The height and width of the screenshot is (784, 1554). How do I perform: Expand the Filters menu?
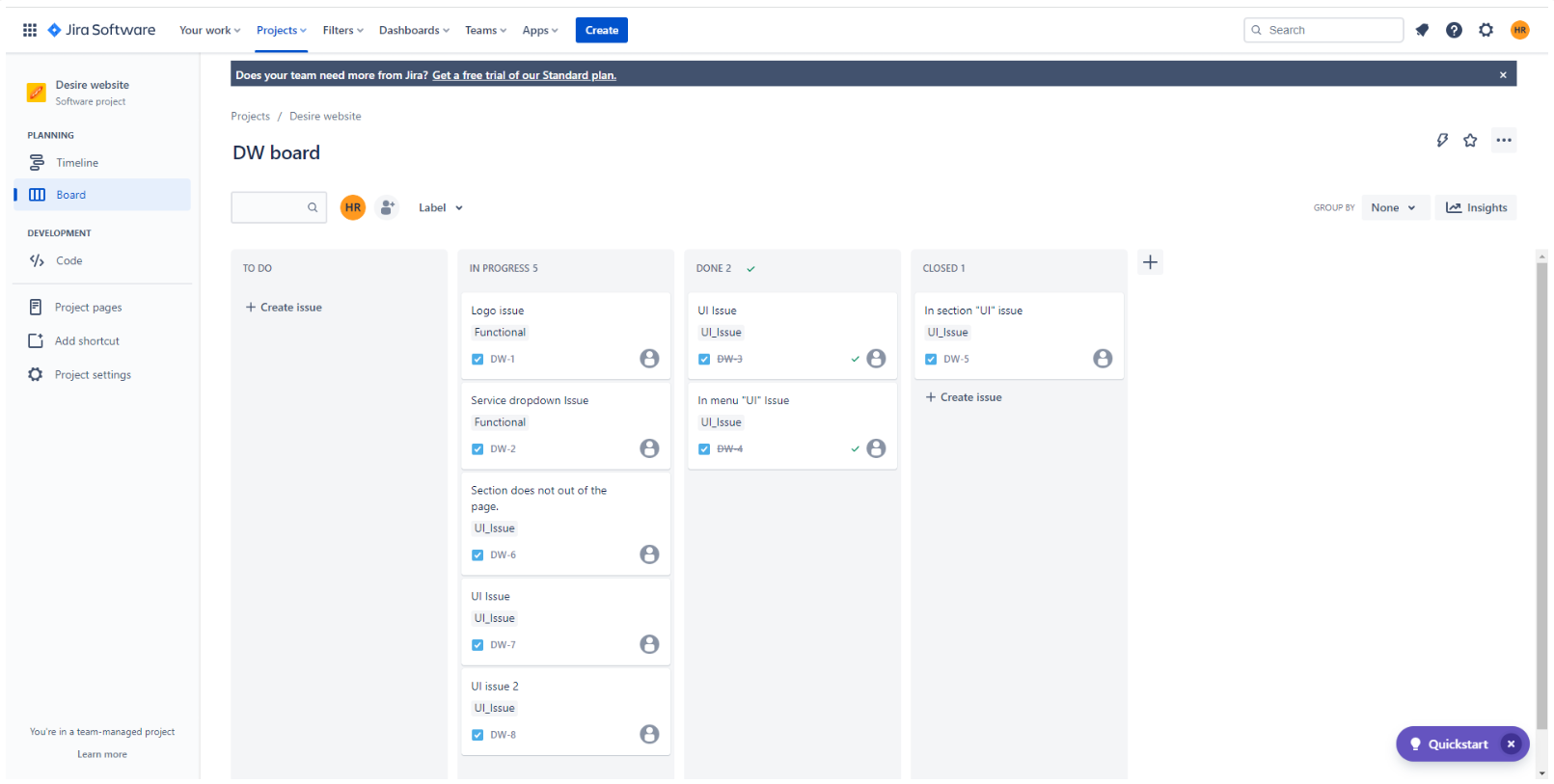(x=342, y=30)
